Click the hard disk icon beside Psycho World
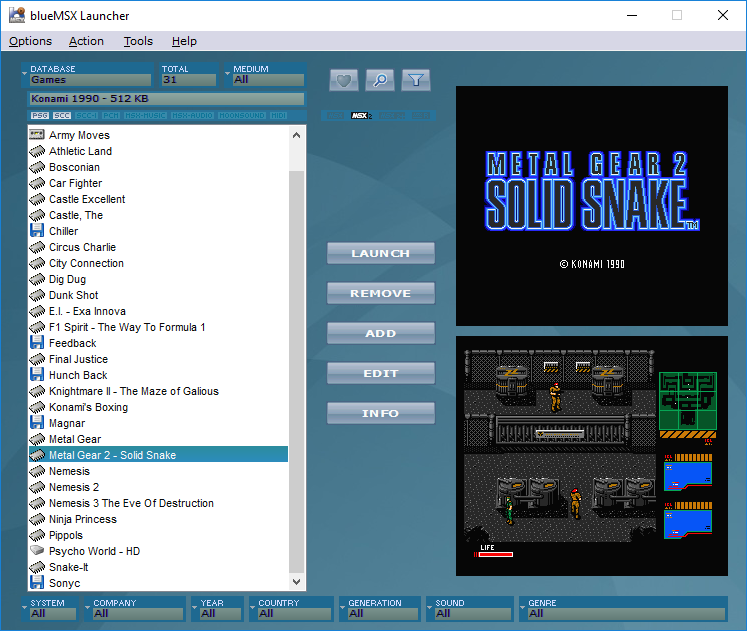The width and height of the screenshot is (747, 631). (37, 551)
